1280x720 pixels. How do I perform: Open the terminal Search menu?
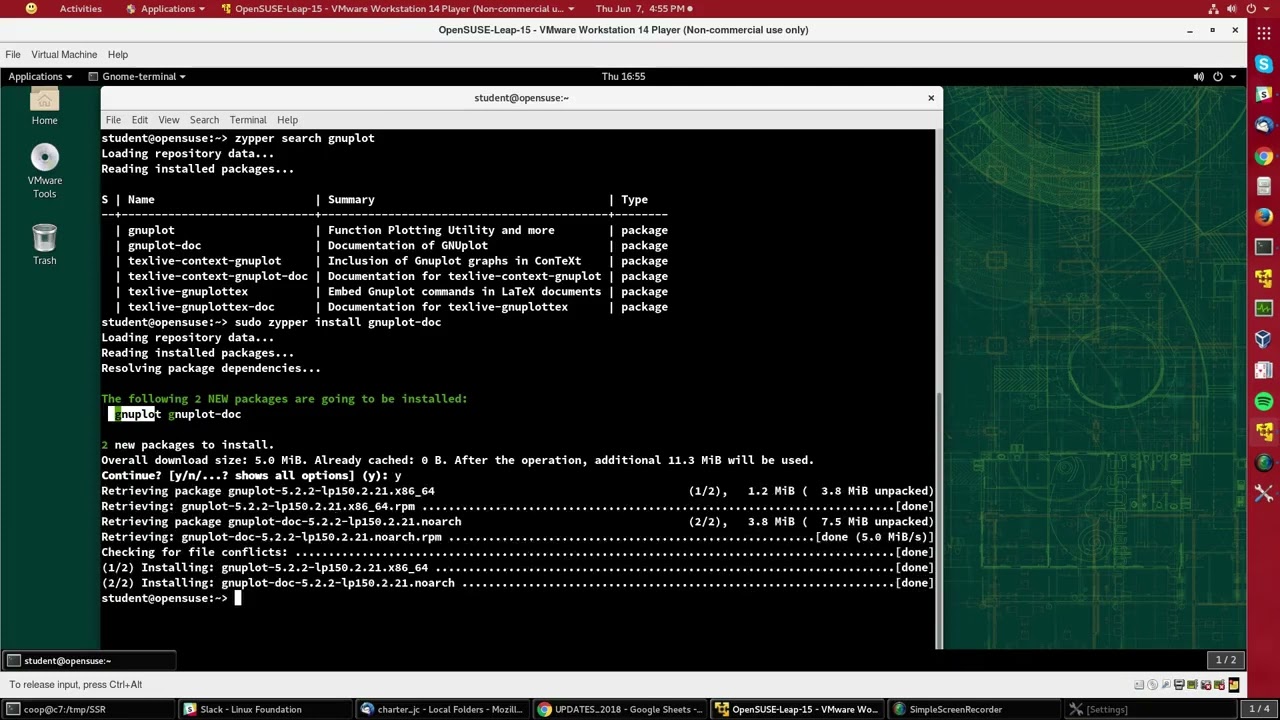[x=204, y=119]
